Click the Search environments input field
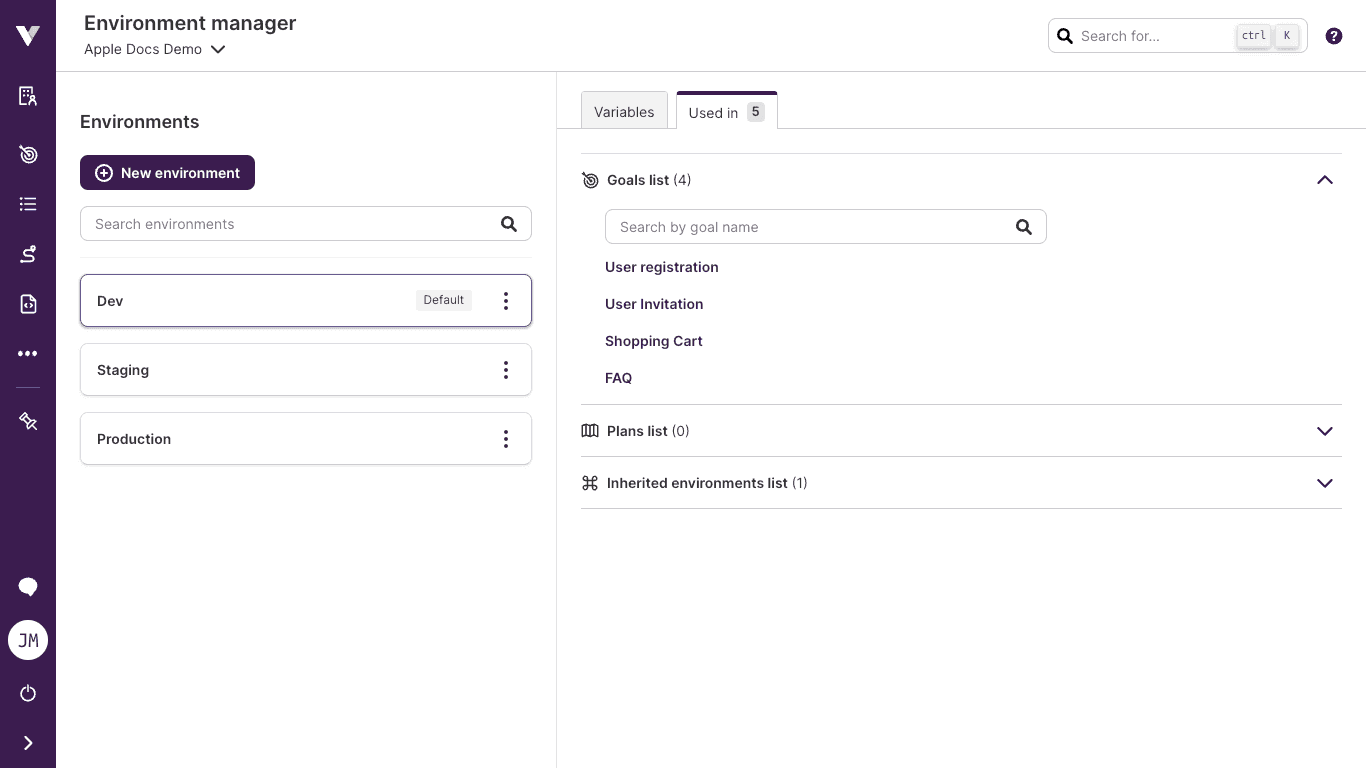Screen dimensions: 1366x768 290,224
